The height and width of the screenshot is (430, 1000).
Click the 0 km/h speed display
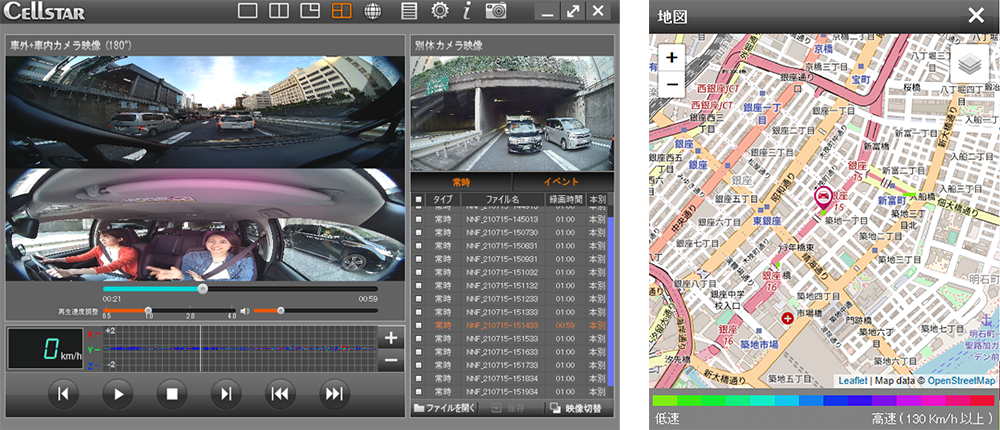pyautogui.click(x=45, y=349)
